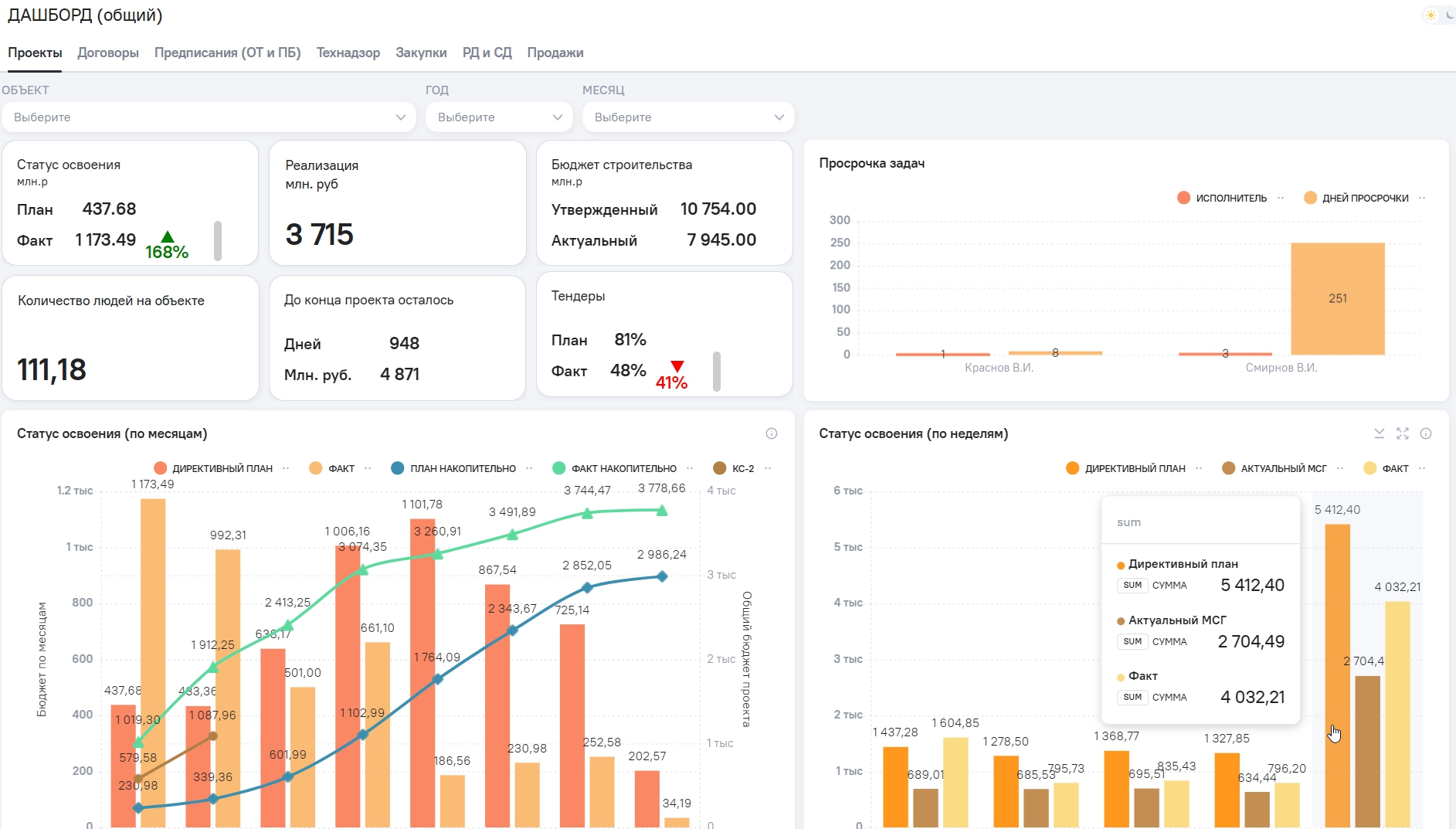Expand the МЕСЯЦ filter dropdown
Viewport: 1456px width, 829px height.
(687, 117)
